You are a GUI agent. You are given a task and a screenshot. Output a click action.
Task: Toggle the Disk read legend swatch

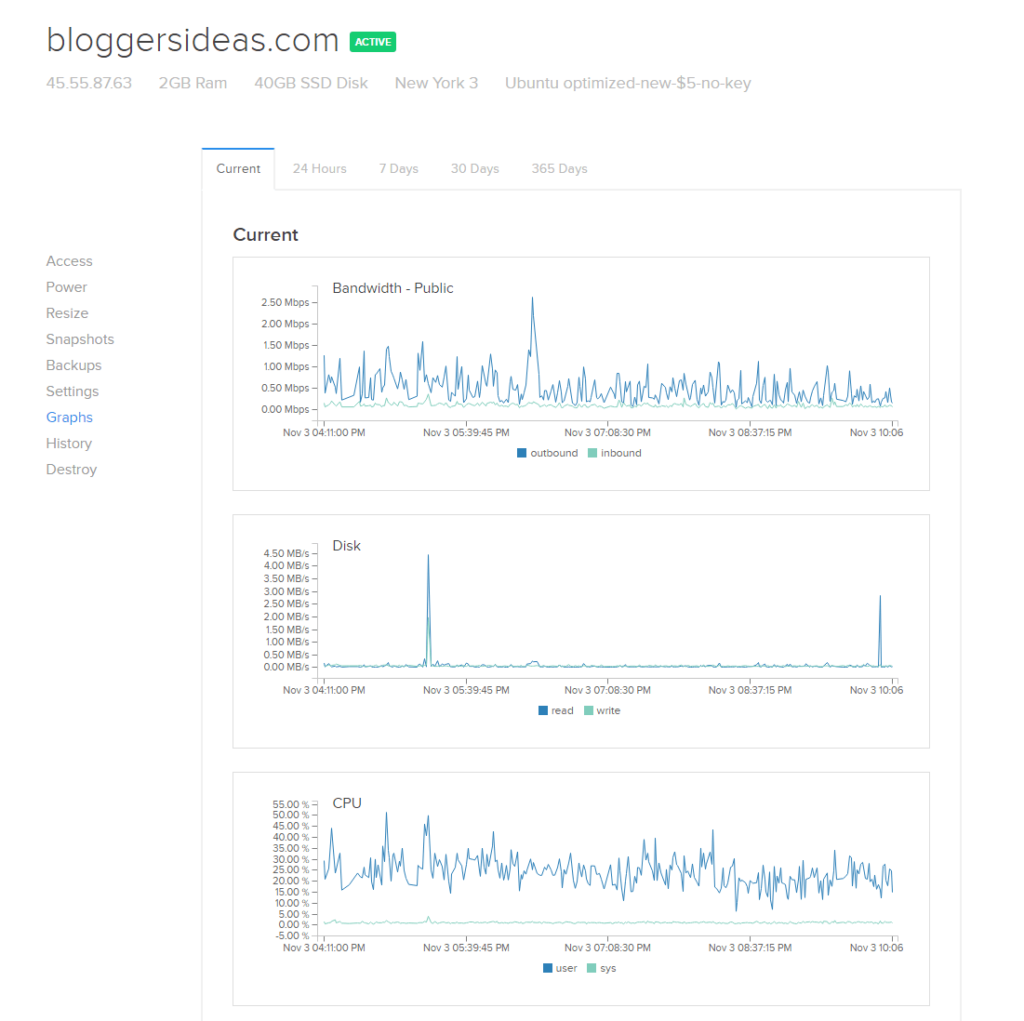click(543, 711)
